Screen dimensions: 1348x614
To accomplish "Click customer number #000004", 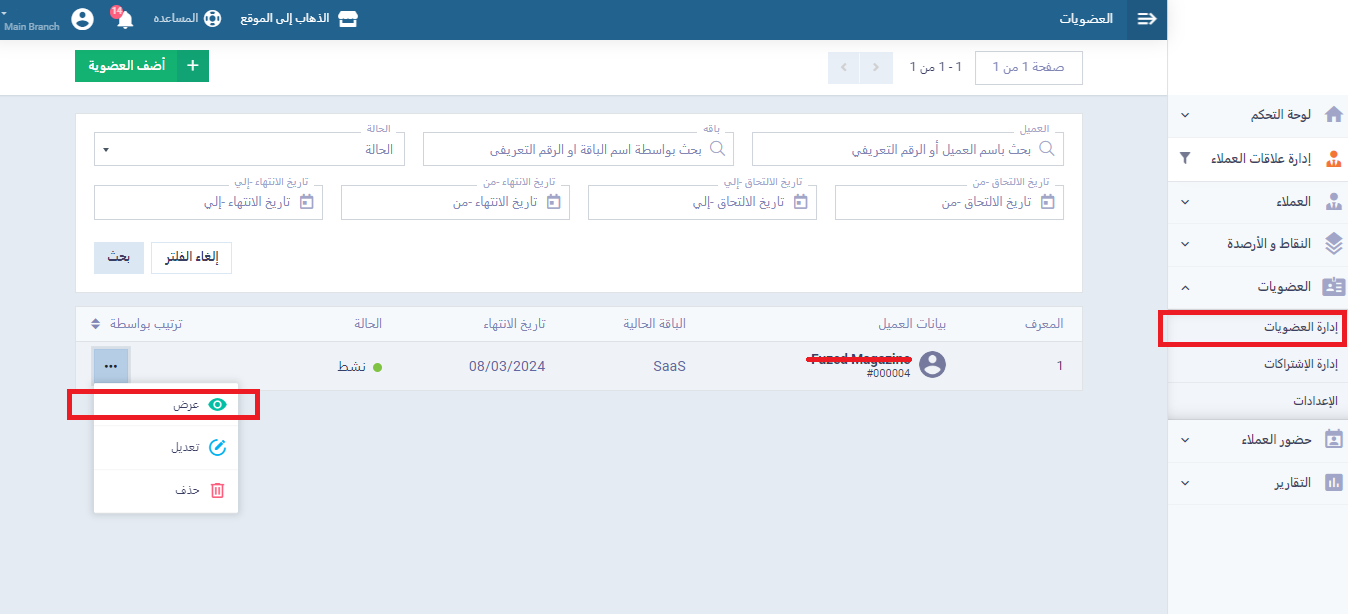I will pyautogui.click(x=888, y=374).
